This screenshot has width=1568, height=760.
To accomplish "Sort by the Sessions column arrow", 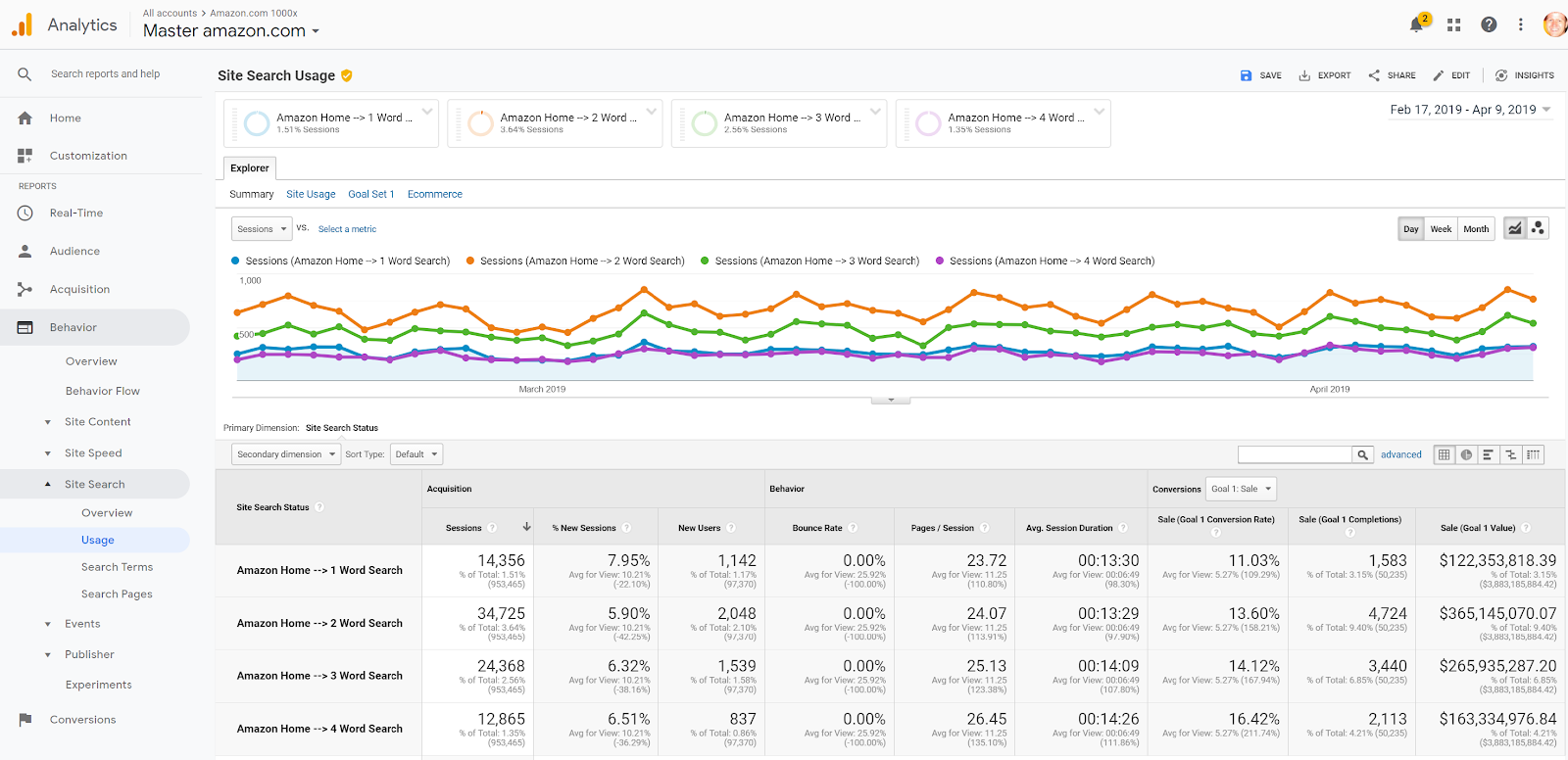I will (x=526, y=527).
